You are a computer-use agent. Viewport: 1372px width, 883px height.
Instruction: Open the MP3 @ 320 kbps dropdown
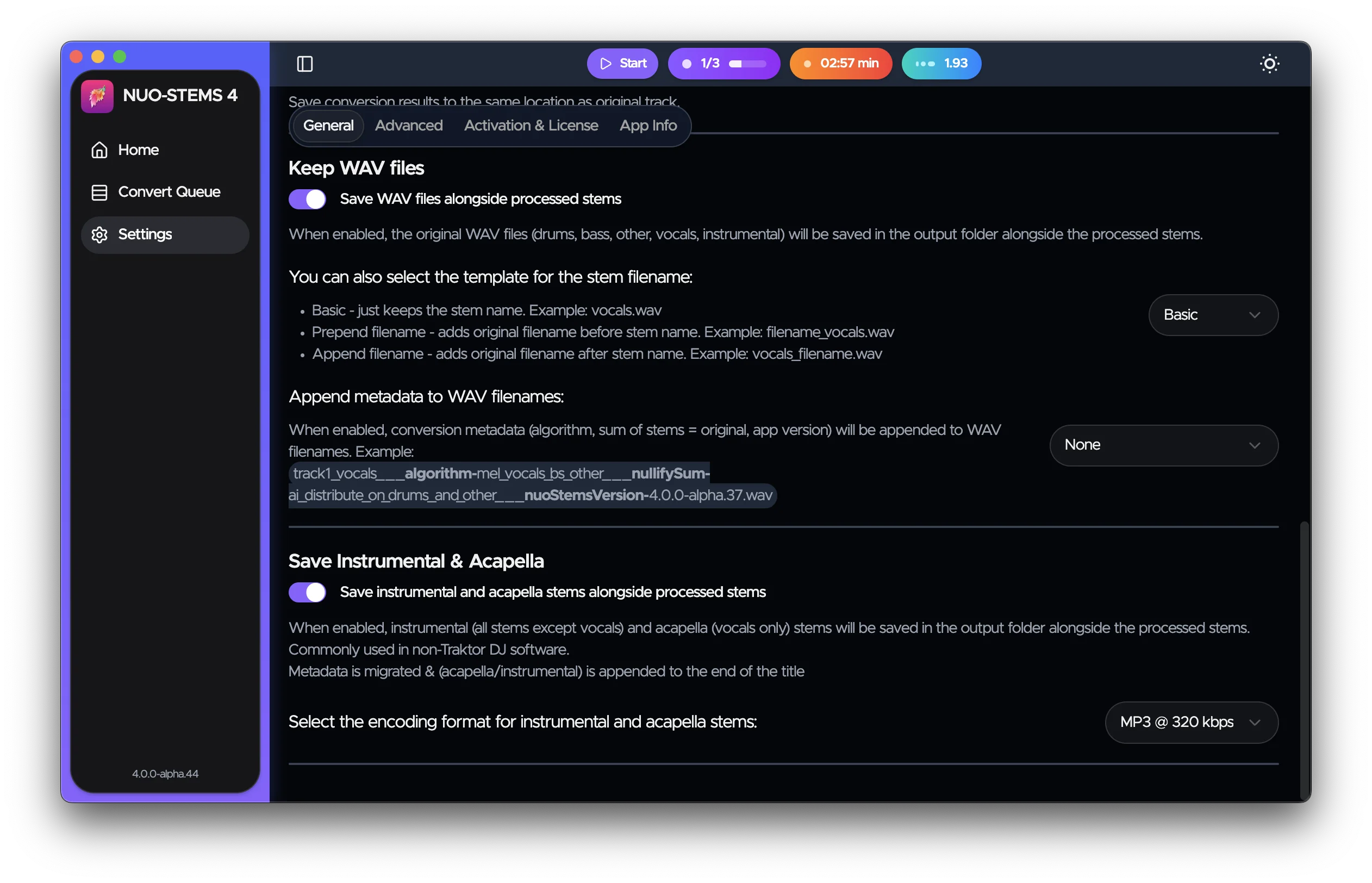click(1190, 722)
